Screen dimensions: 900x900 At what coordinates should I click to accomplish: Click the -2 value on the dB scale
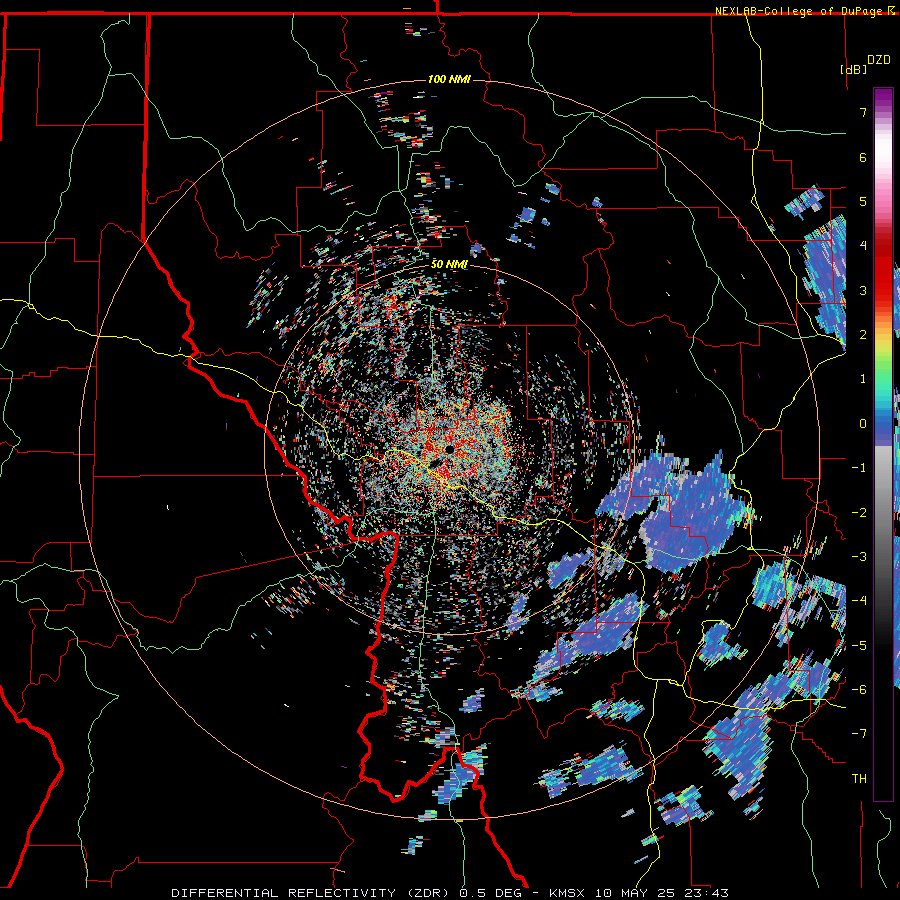[x=859, y=512]
